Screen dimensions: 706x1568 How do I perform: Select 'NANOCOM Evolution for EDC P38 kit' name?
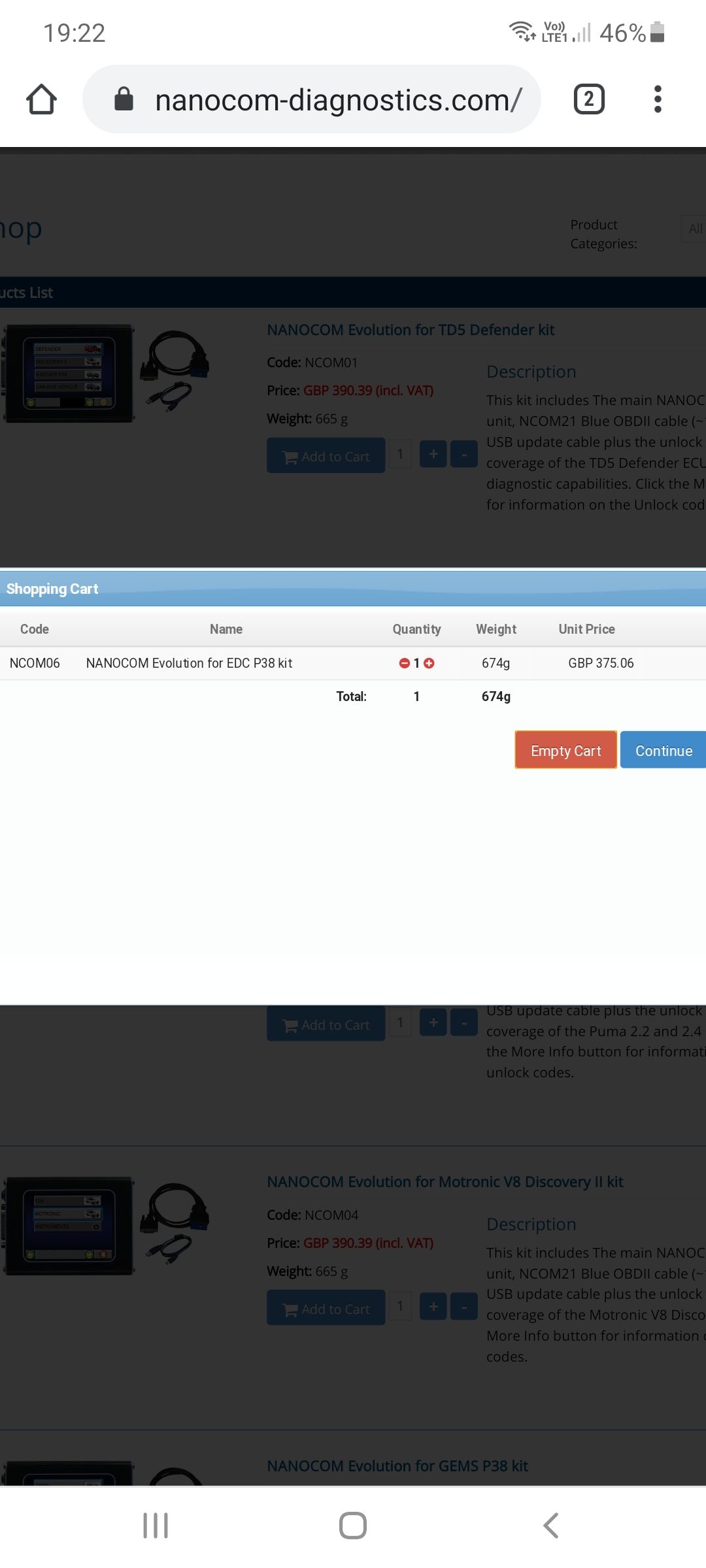[189, 663]
